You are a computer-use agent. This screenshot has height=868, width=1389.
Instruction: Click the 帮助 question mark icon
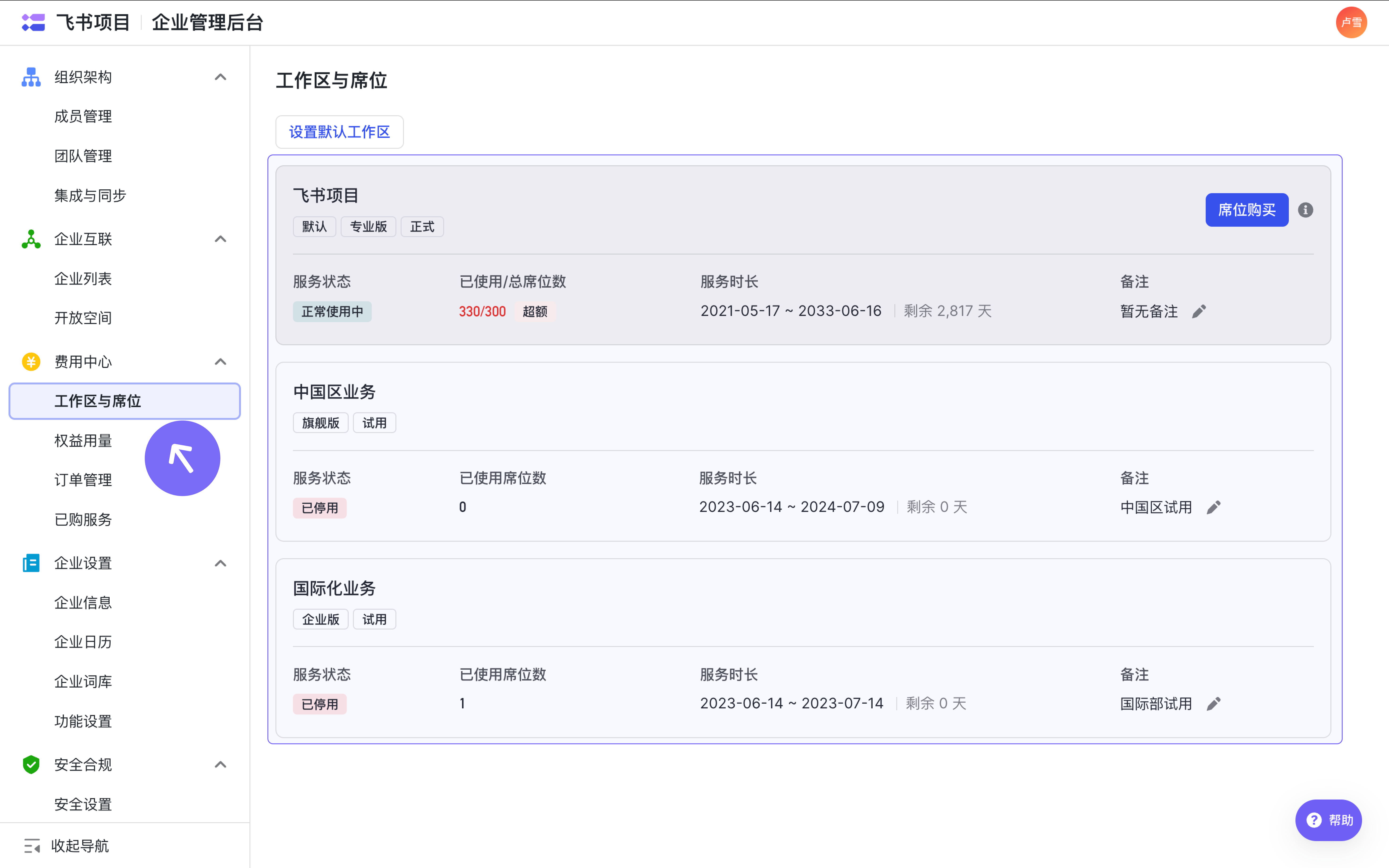click(1314, 820)
